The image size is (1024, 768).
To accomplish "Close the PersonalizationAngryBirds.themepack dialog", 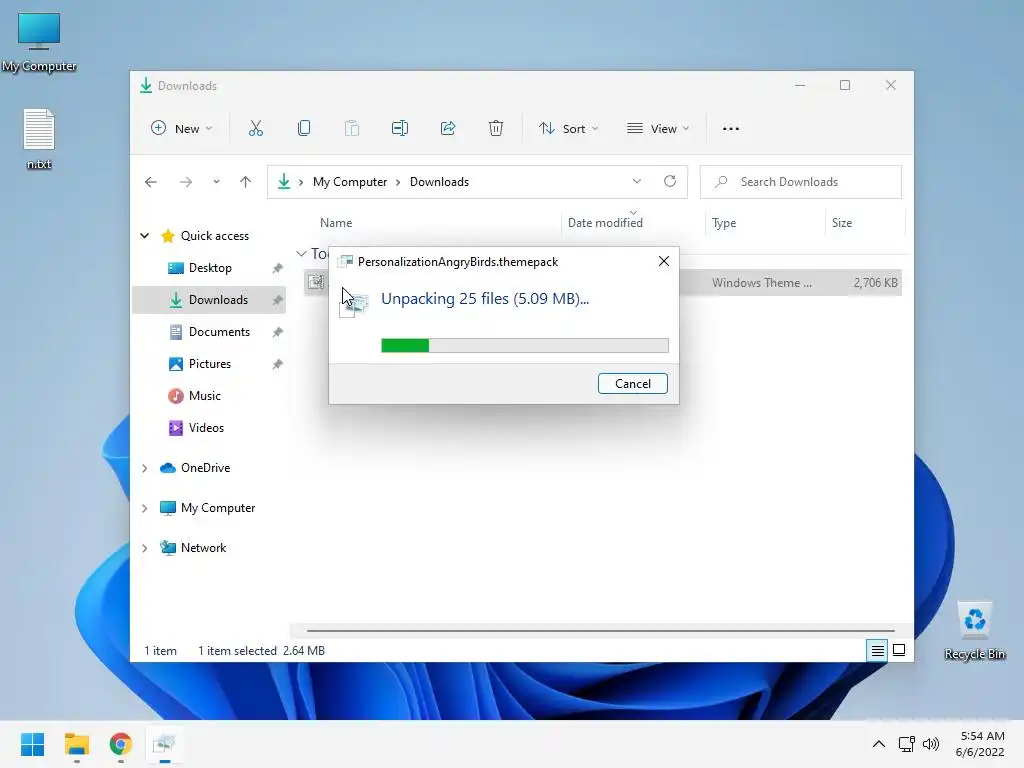I will (x=664, y=261).
